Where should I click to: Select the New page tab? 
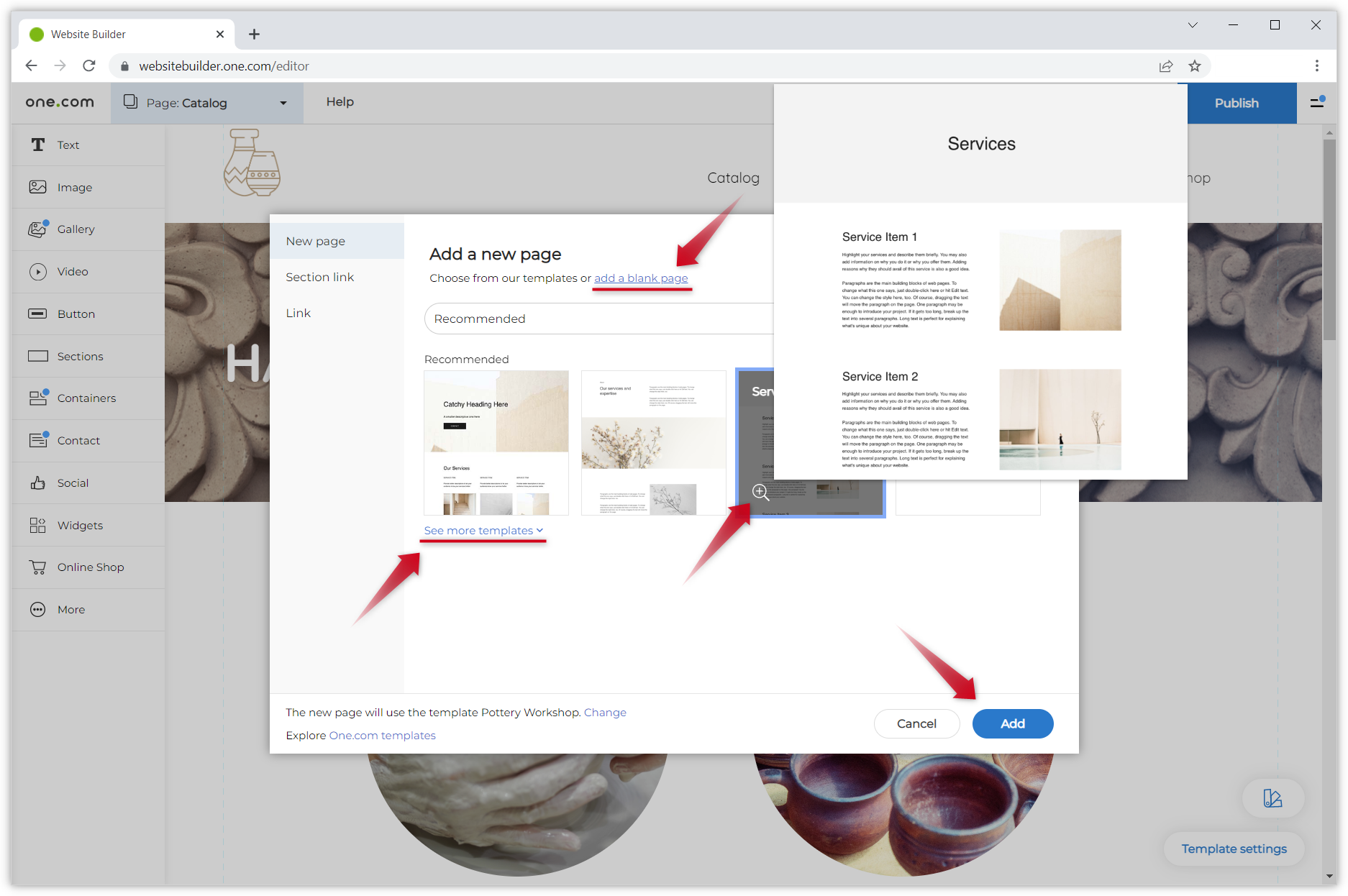(x=337, y=241)
